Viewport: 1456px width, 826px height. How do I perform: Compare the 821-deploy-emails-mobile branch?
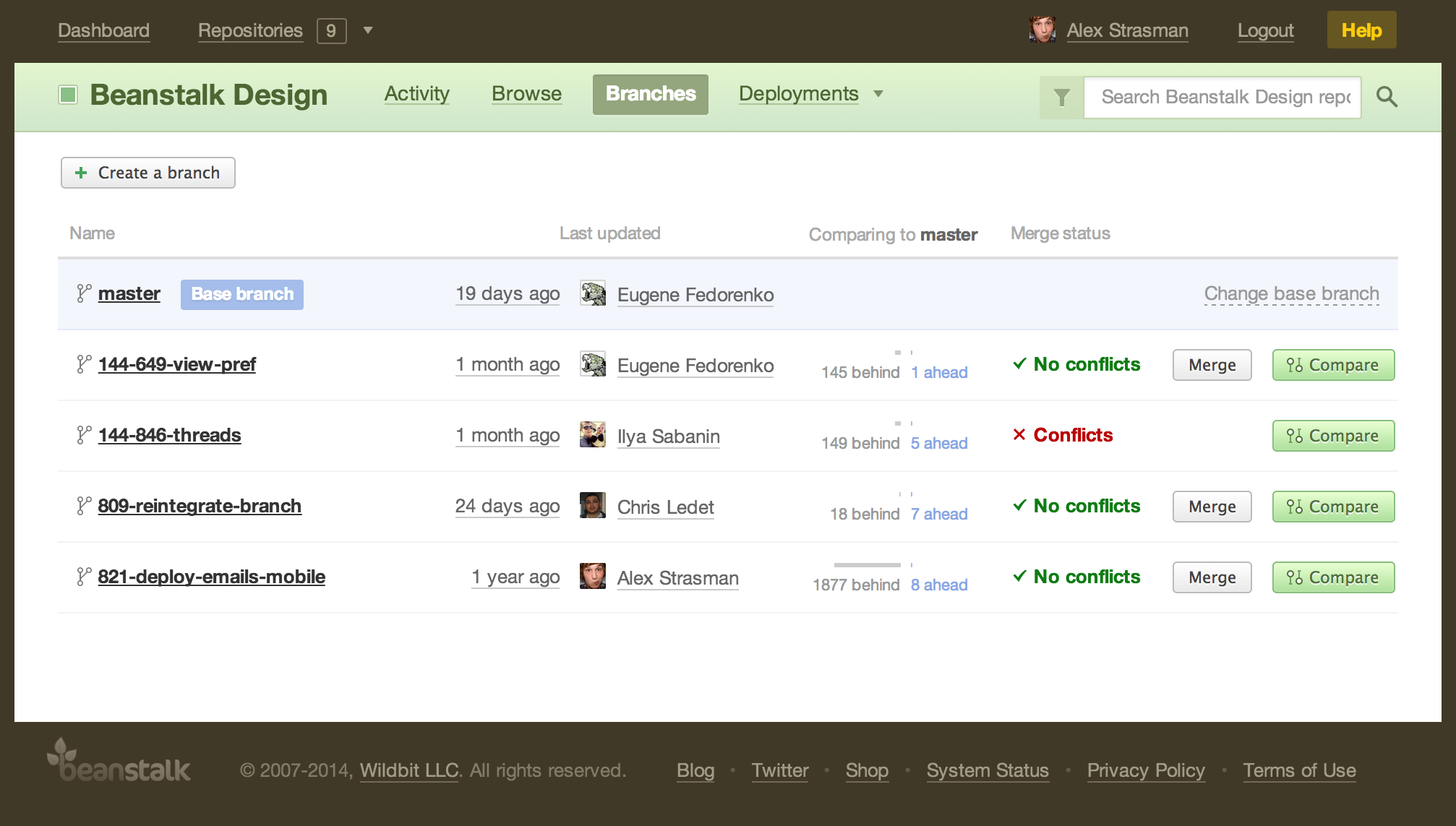click(x=1334, y=577)
